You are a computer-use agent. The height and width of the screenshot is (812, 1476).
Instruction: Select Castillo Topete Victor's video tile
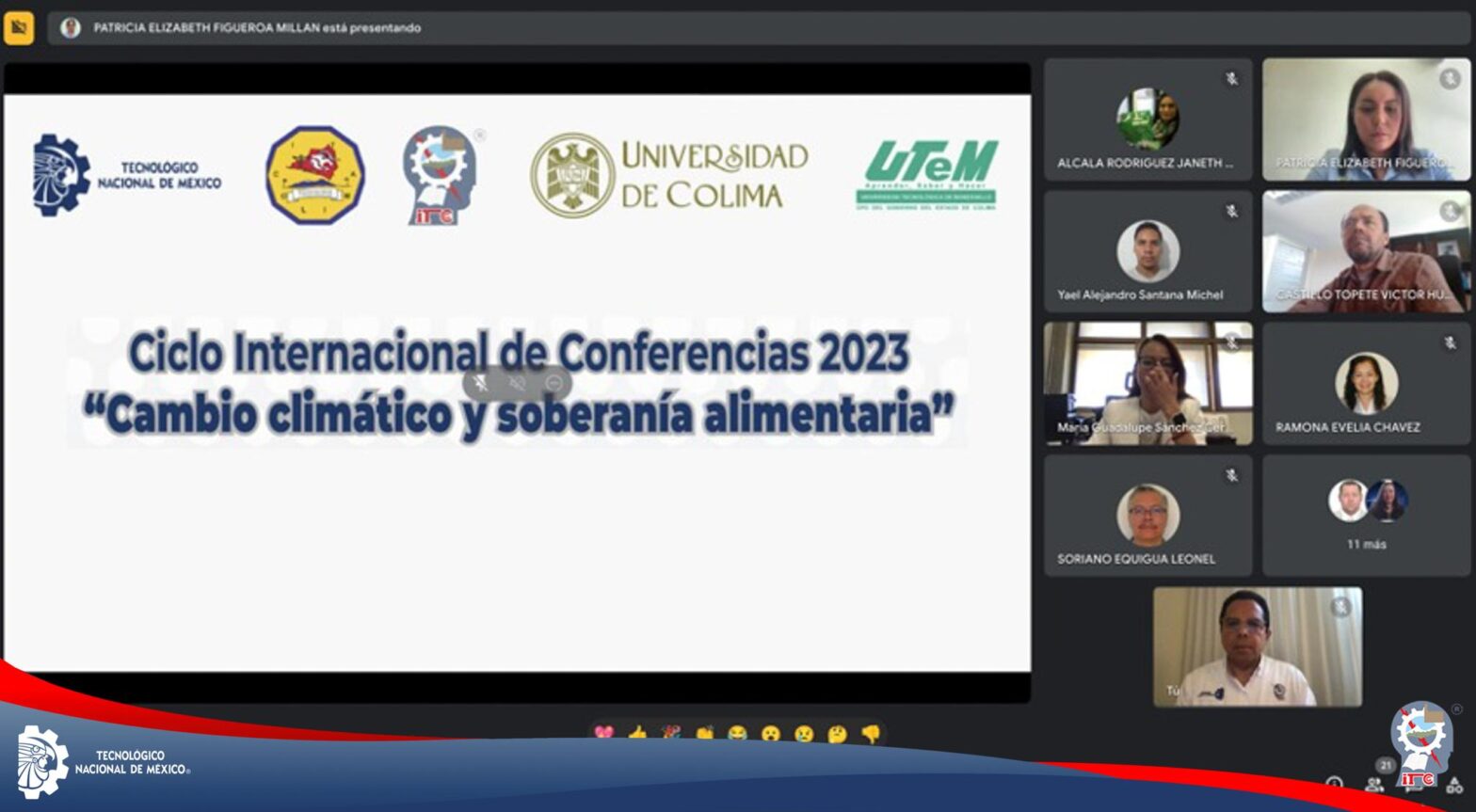point(1366,251)
